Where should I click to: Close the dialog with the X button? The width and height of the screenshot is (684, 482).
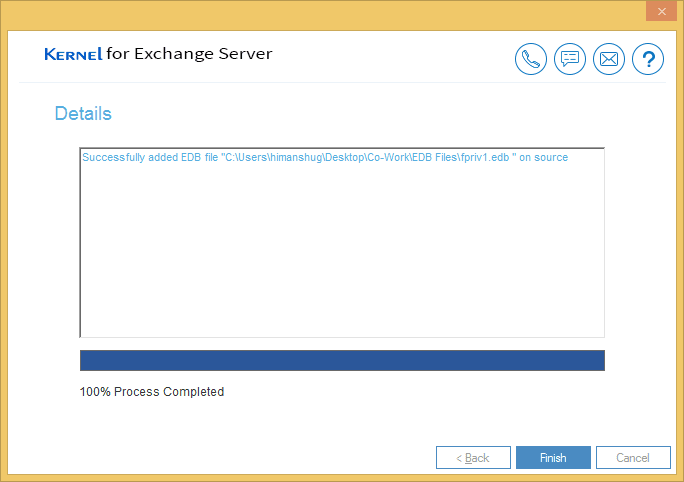point(661,11)
